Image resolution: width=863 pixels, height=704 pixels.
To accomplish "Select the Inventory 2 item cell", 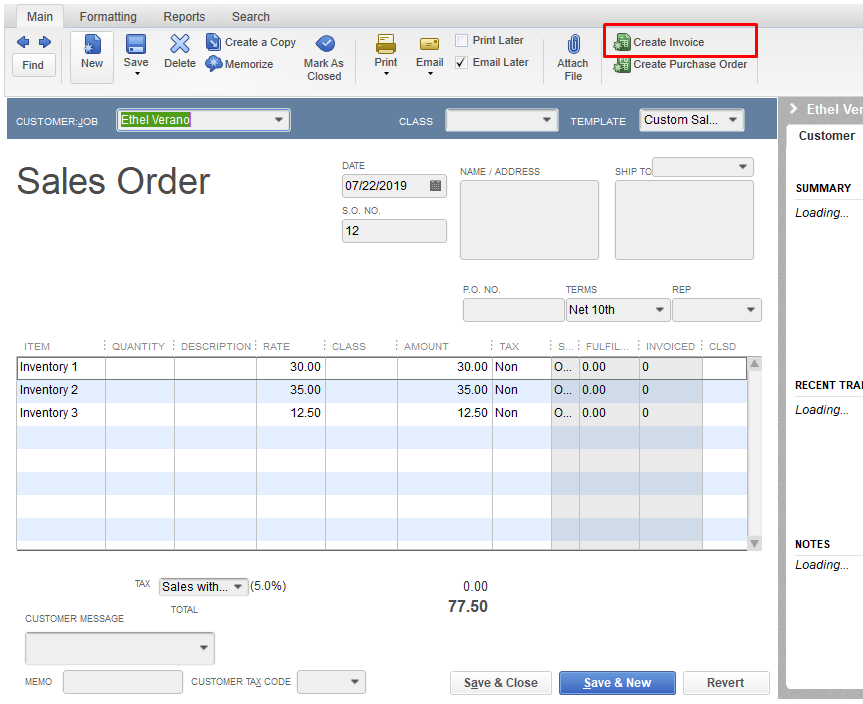I will (x=61, y=390).
